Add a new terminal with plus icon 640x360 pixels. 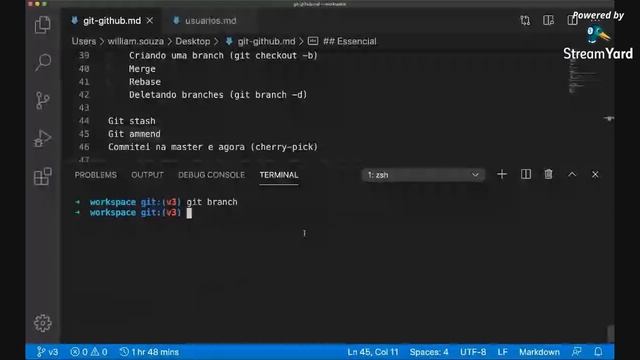[502, 175]
